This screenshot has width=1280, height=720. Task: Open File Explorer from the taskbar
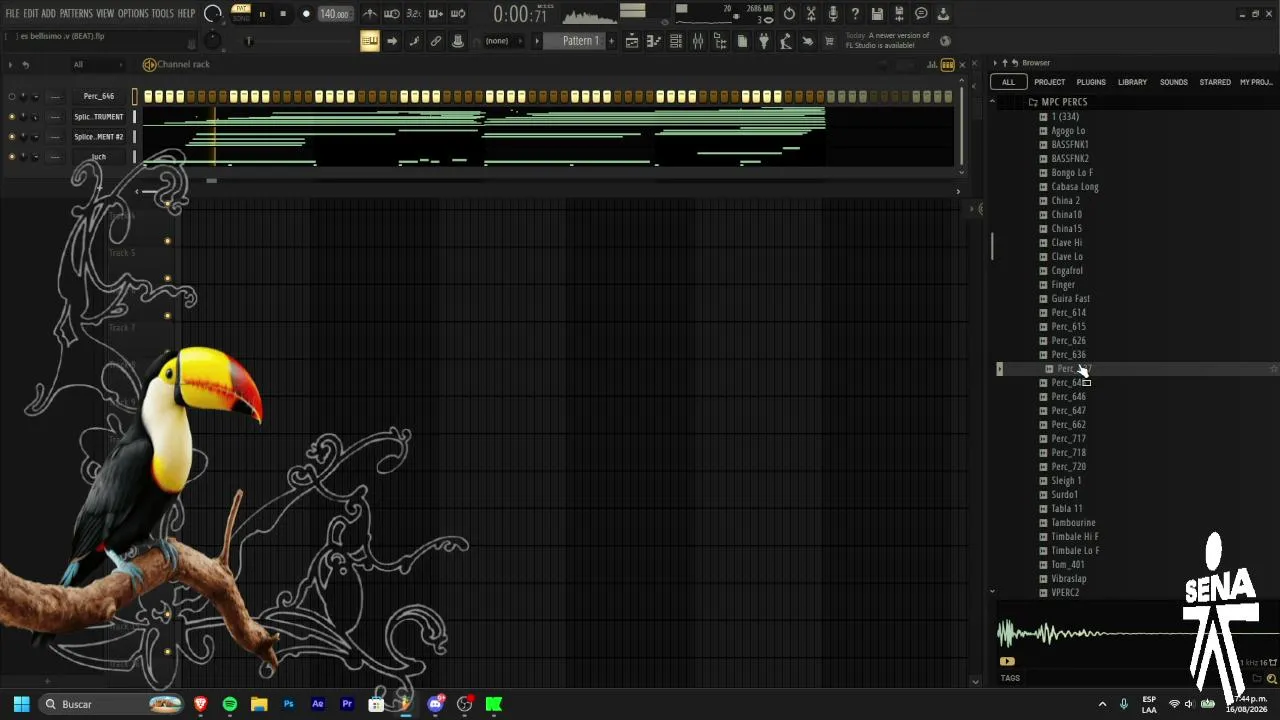259,704
